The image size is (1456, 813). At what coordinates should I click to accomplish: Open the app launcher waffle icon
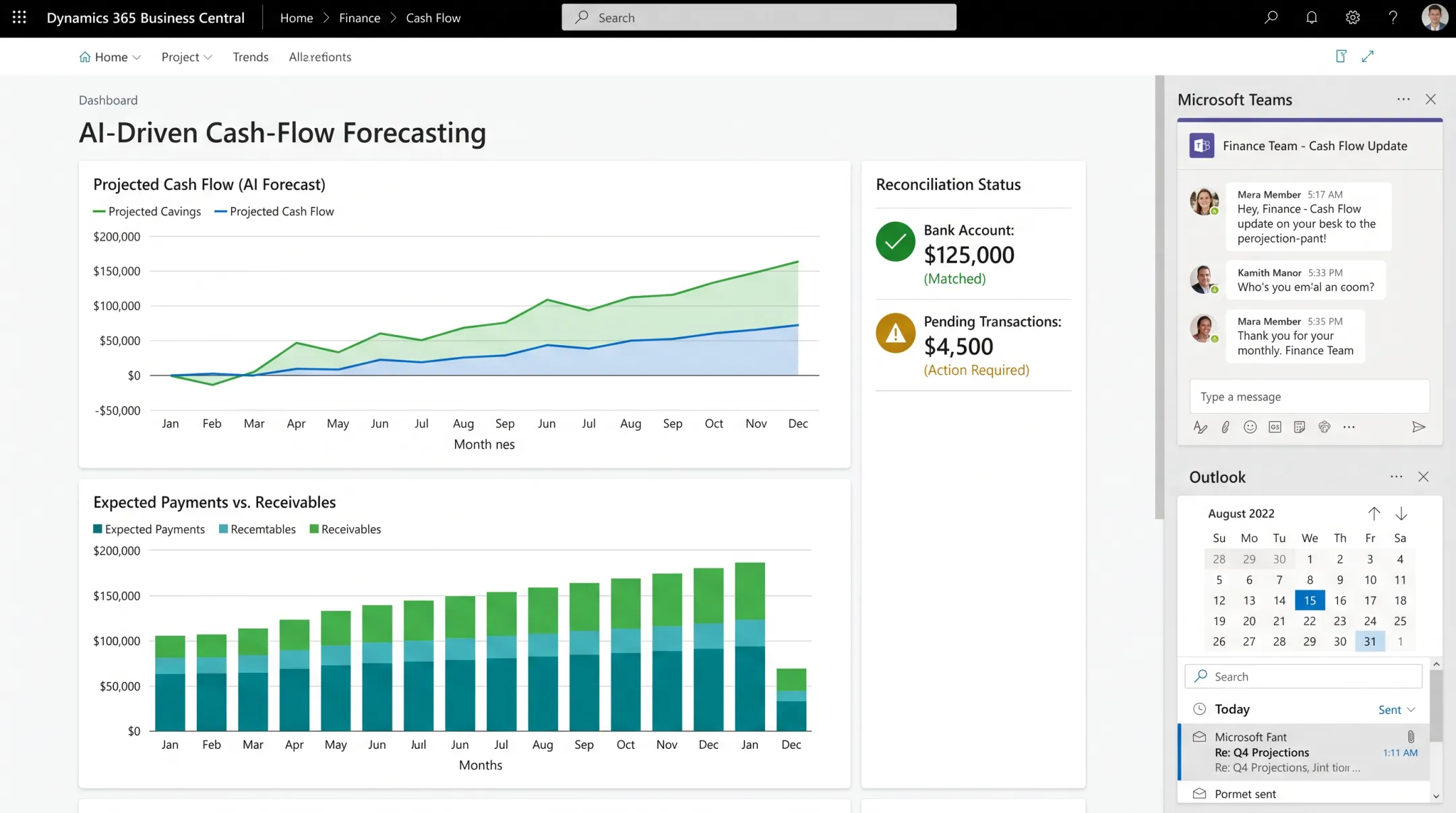pos(19,18)
